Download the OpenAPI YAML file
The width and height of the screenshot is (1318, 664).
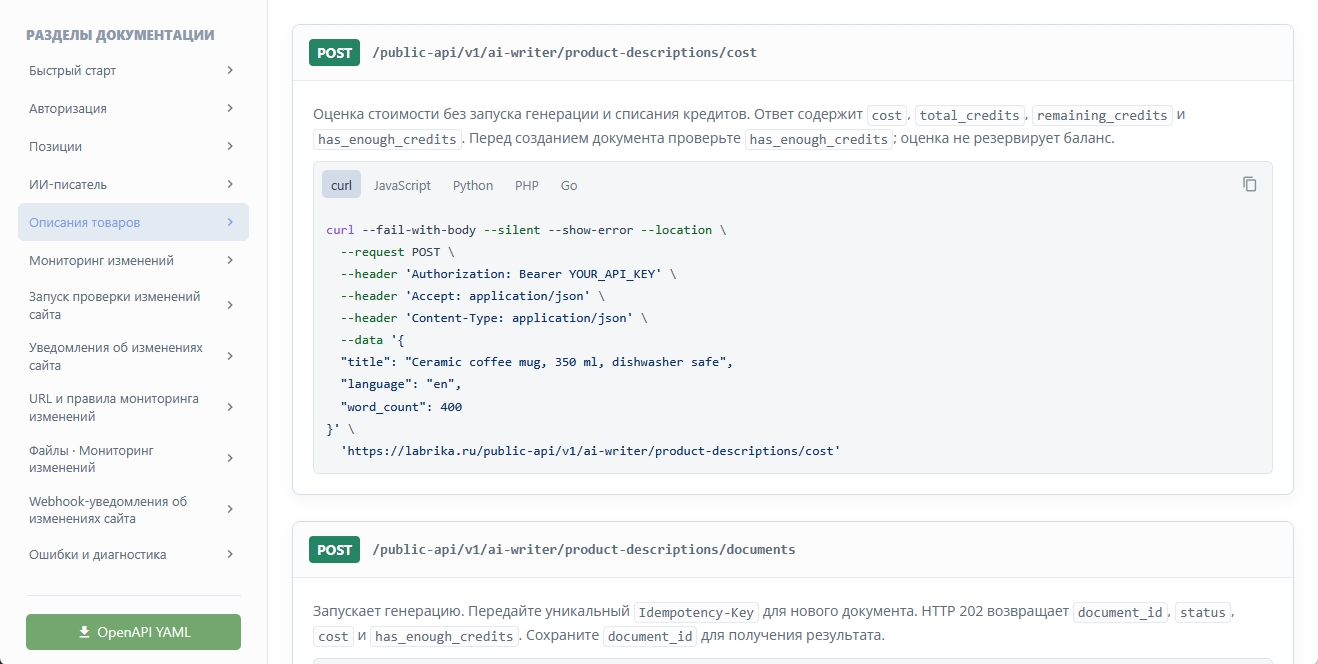[133, 632]
